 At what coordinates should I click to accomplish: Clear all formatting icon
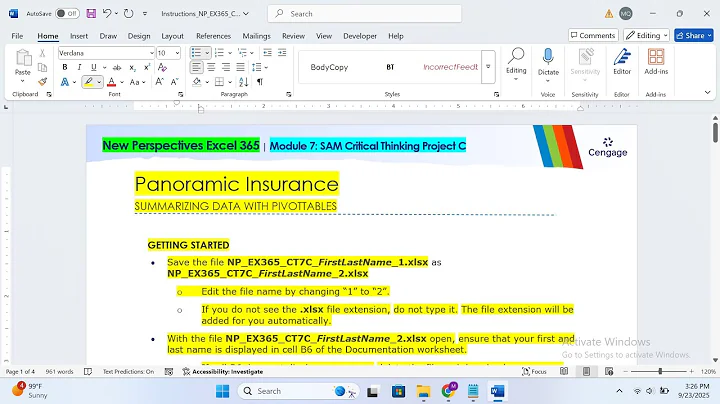coord(162,67)
